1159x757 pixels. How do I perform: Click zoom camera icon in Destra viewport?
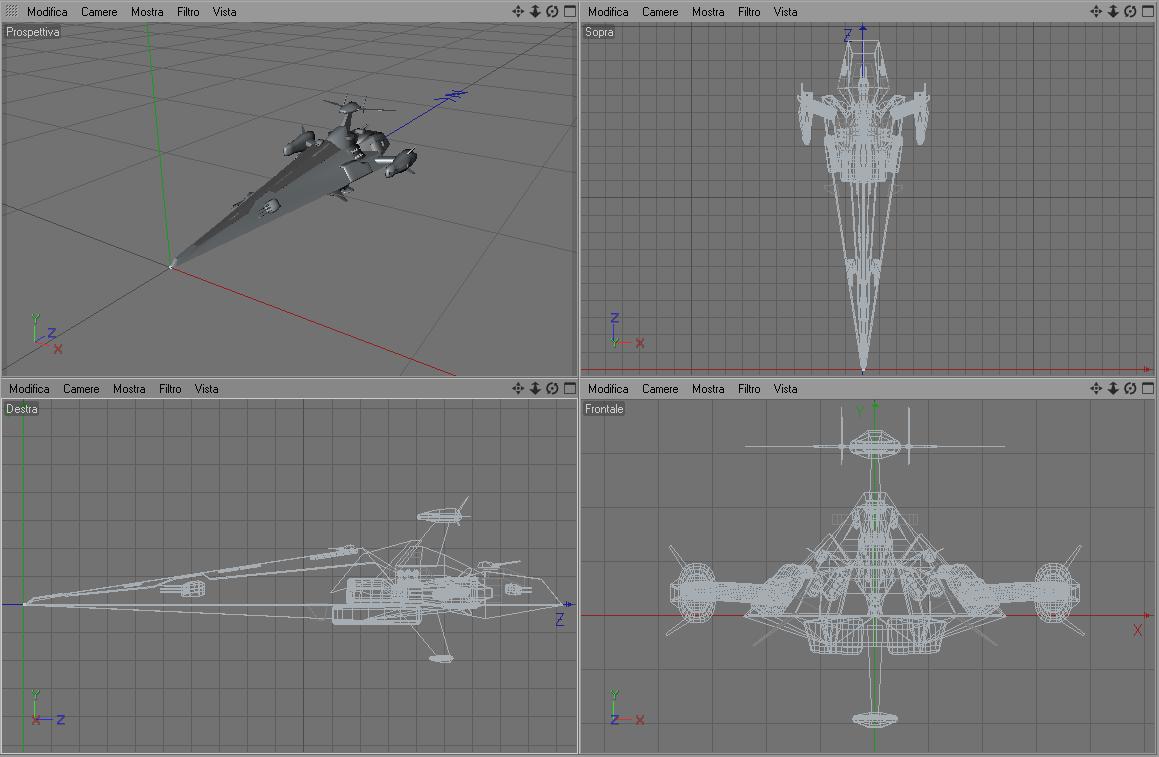[535, 388]
